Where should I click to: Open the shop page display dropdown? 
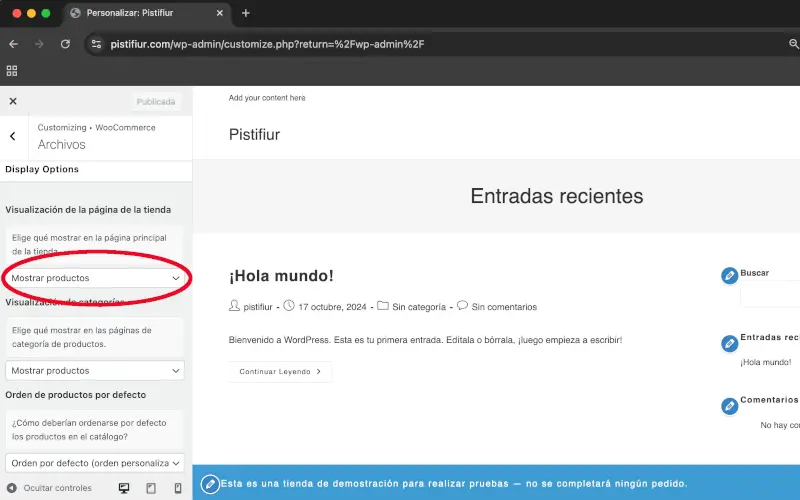click(x=95, y=278)
